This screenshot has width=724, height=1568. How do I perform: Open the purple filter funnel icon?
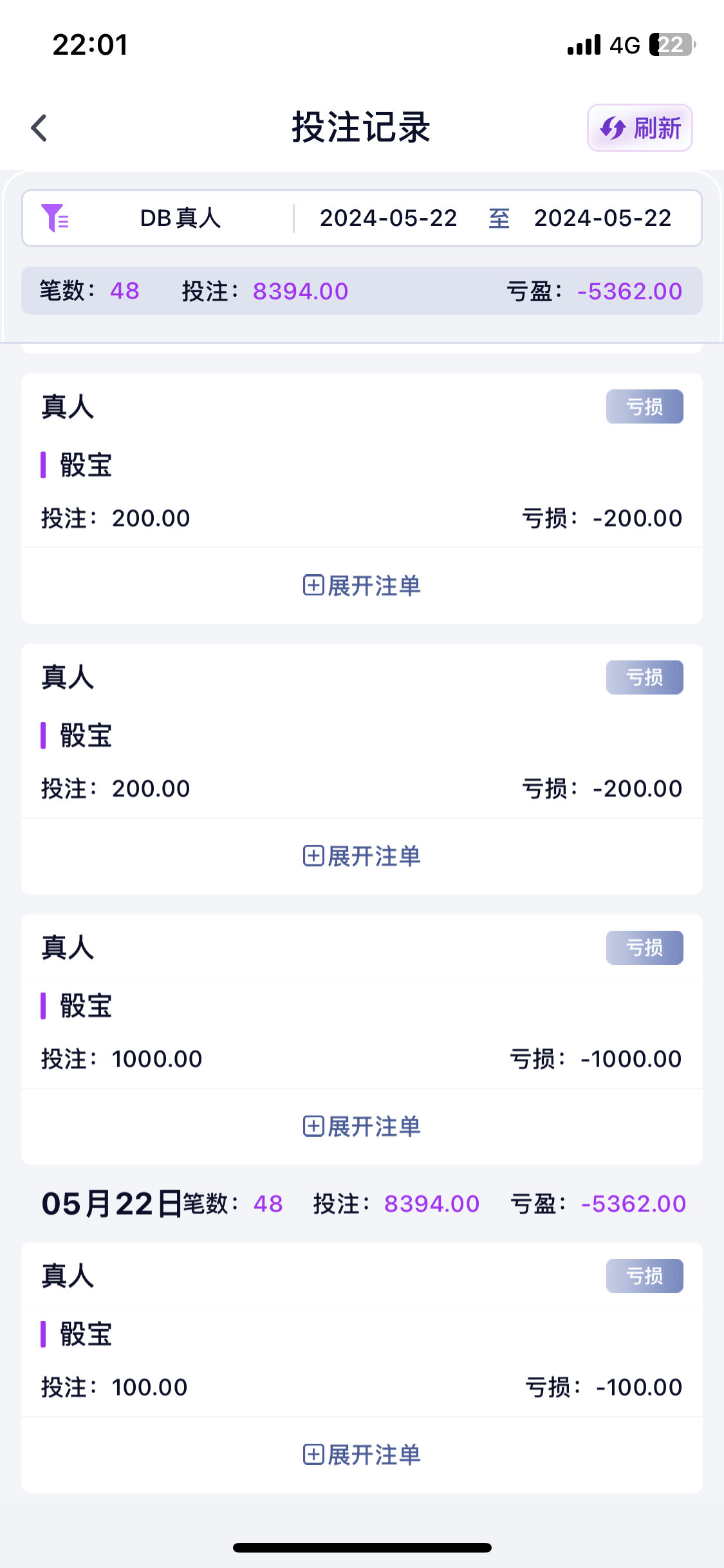55,218
